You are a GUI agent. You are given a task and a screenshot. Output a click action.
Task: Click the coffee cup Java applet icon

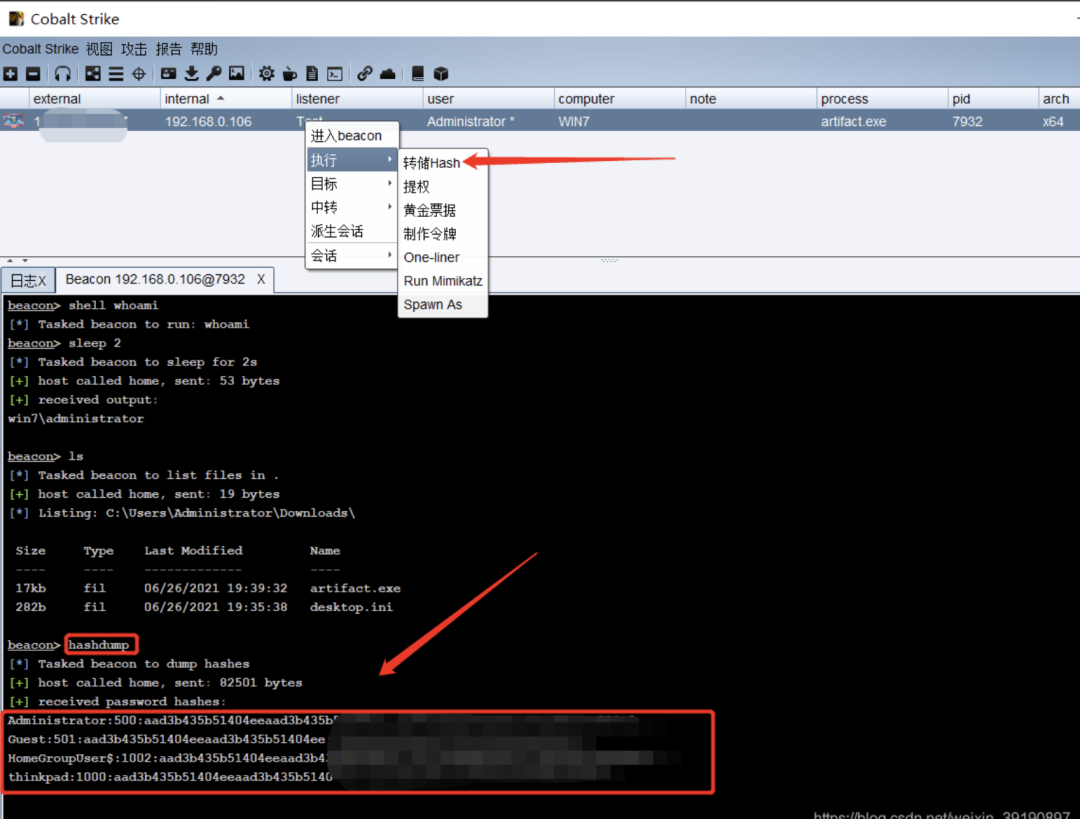click(x=290, y=74)
